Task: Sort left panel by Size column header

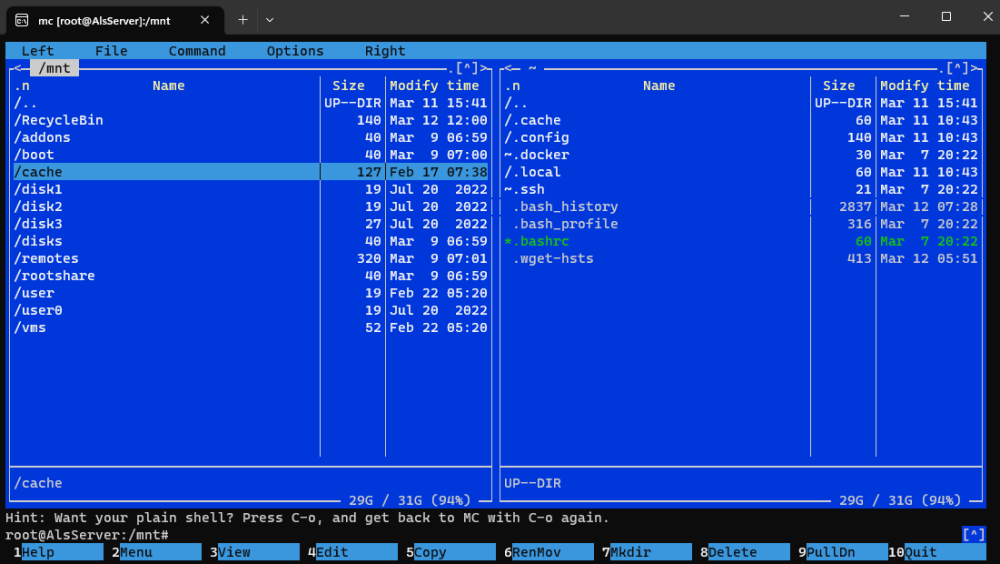Action: (x=348, y=85)
